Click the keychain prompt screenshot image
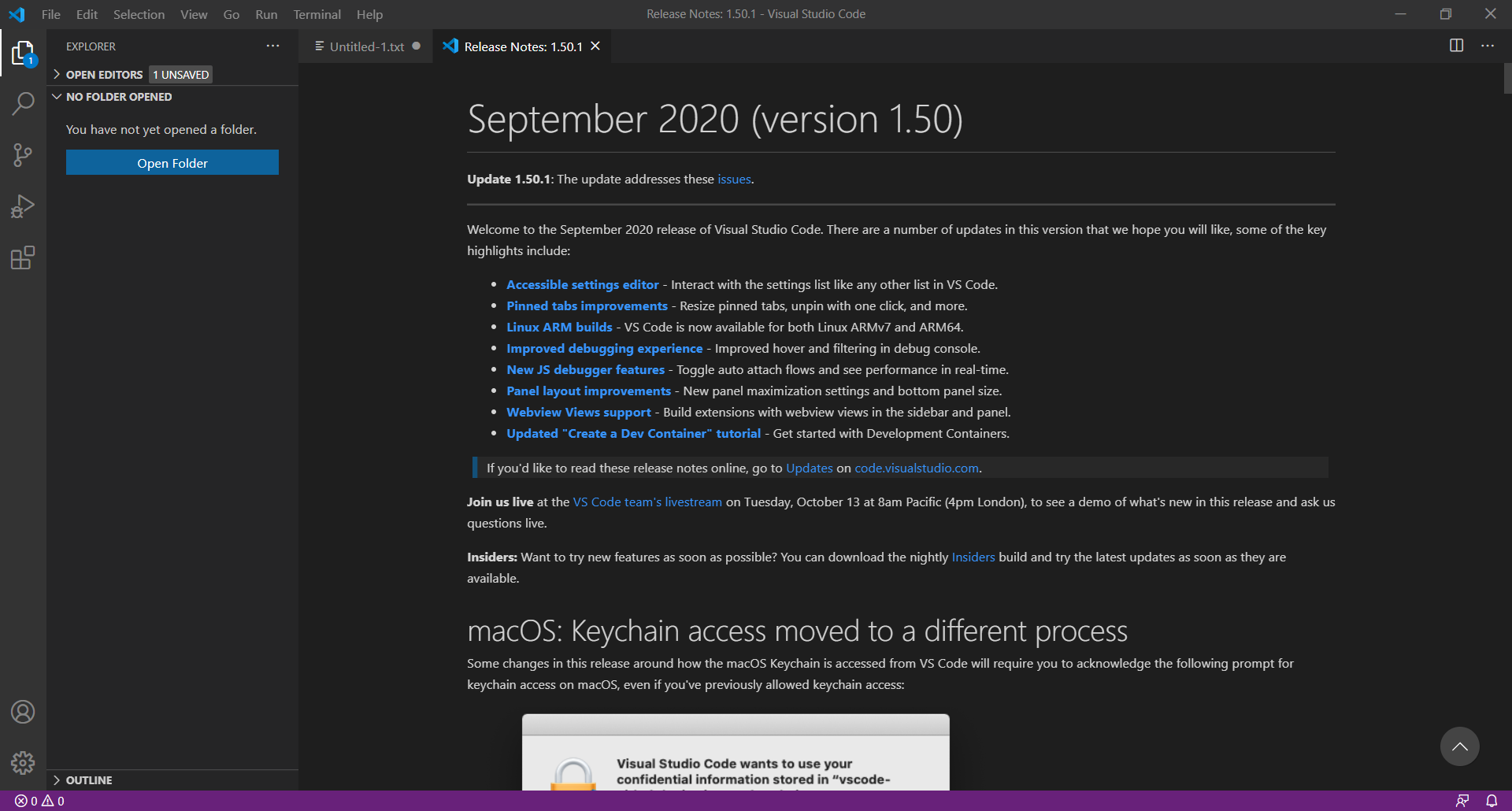The width and height of the screenshot is (1512, 811). click(x=736, y=752)
